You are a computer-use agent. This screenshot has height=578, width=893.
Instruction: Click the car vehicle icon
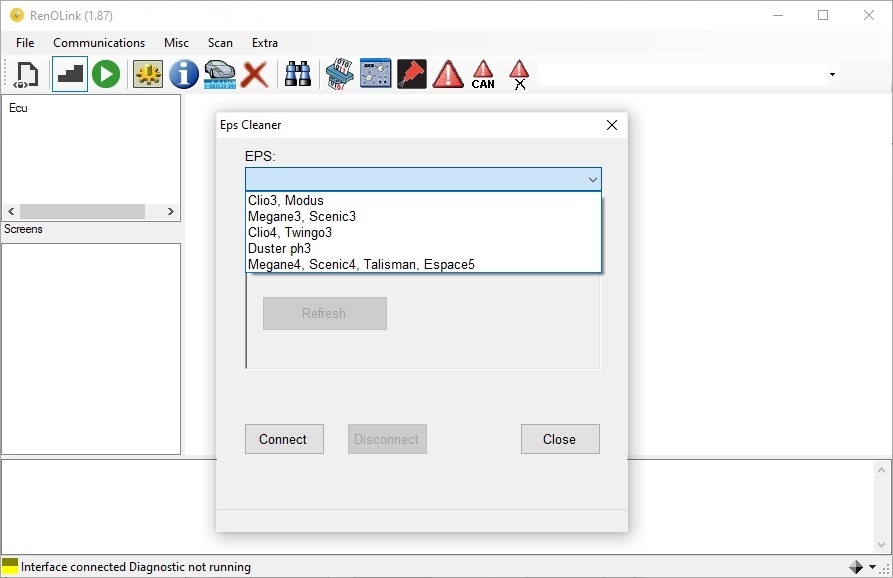tap(220, 75)
